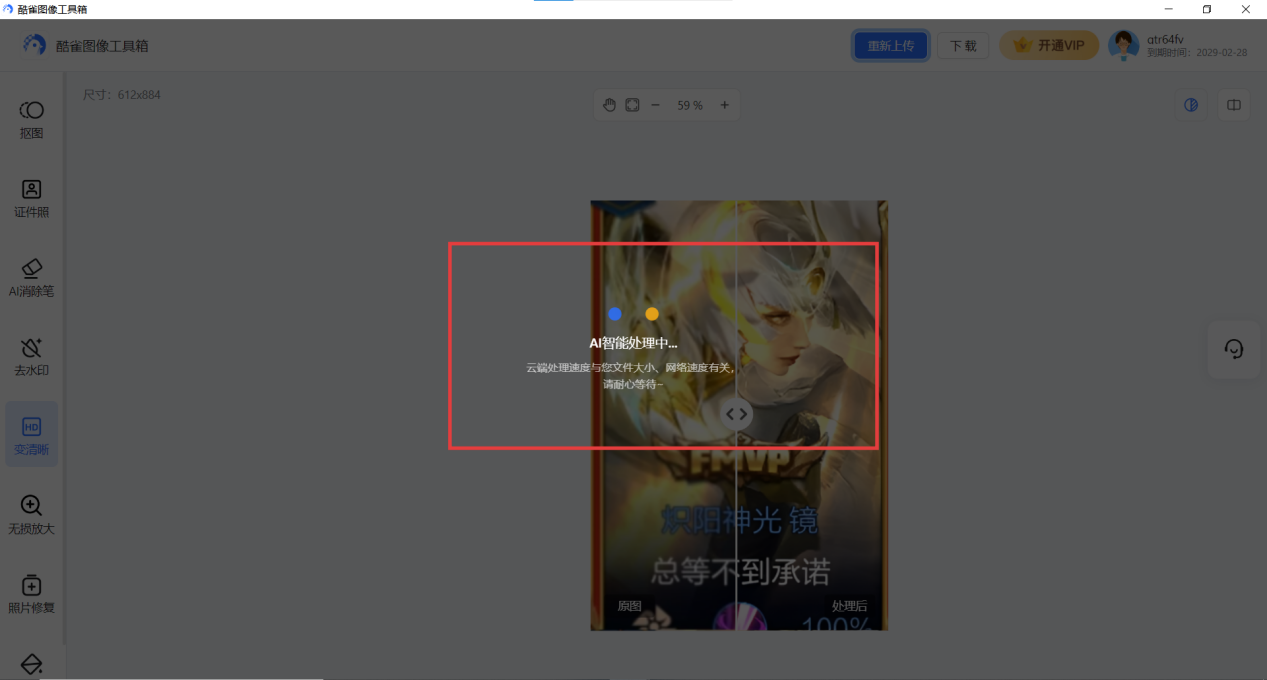Screen dimensions: 1267x680
Task: Click the fit-to-screen icon
Action: (x=632, y=105)
